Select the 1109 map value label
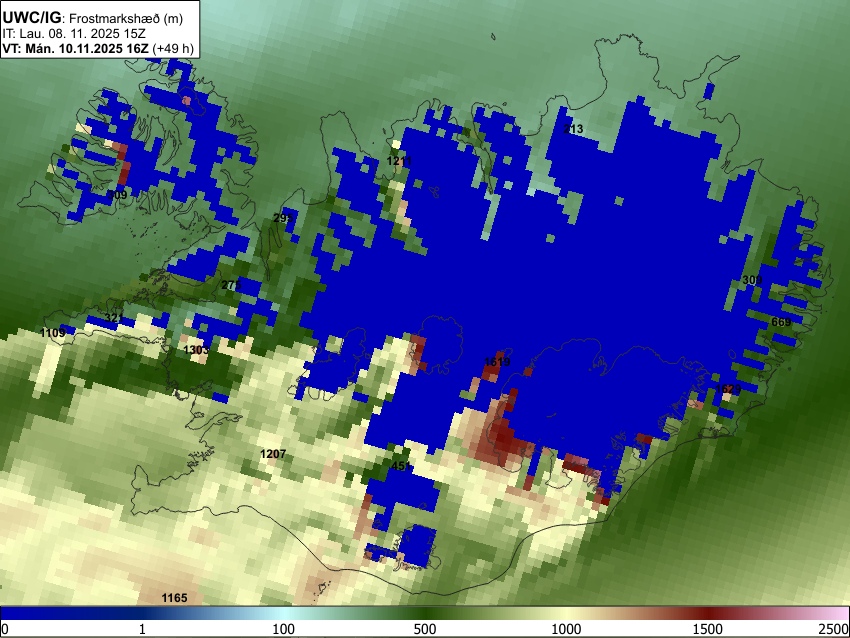The height and width of the screenshot is (638, 850). 53,332
